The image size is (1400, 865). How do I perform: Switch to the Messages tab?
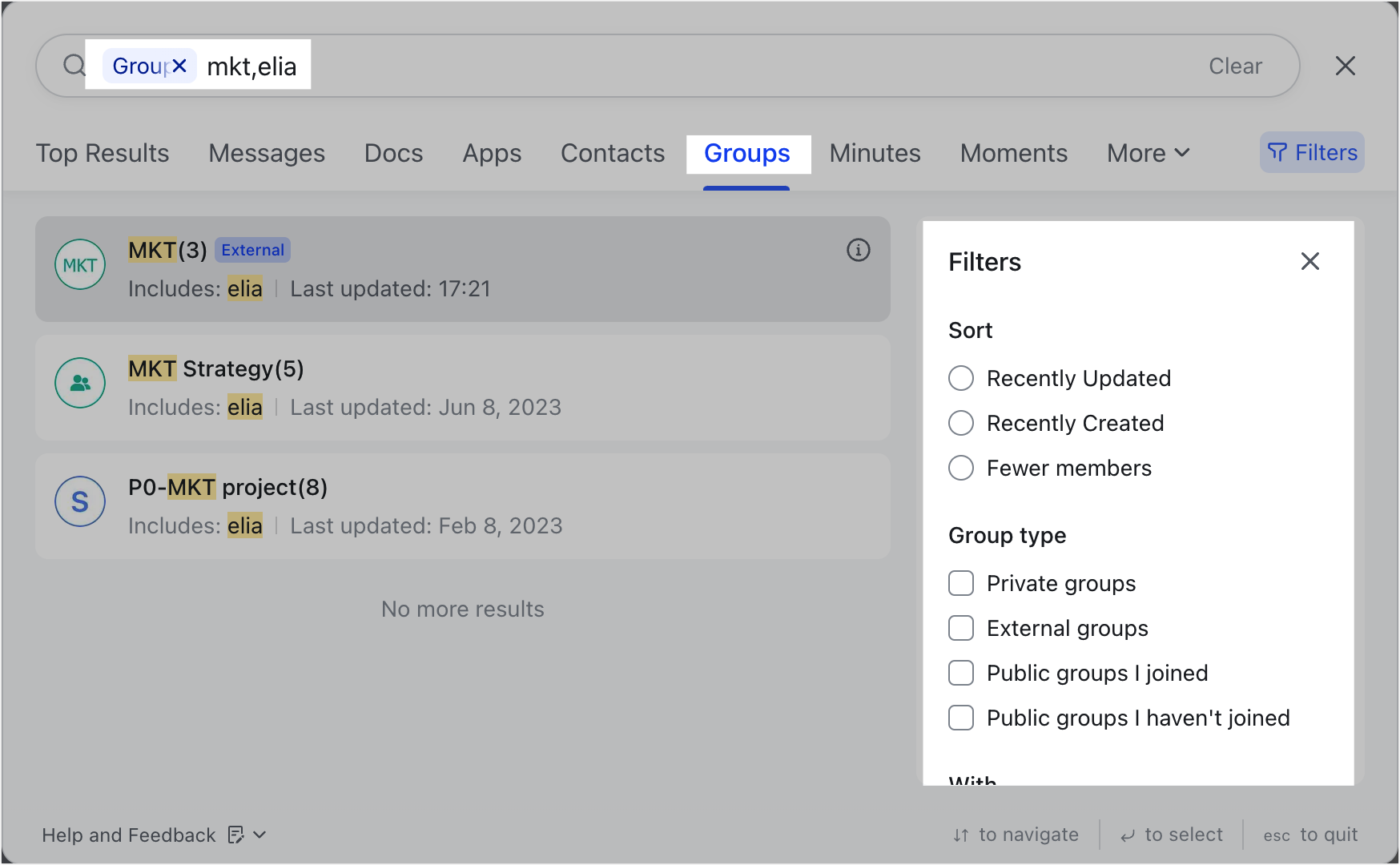(x=267, y=153)
